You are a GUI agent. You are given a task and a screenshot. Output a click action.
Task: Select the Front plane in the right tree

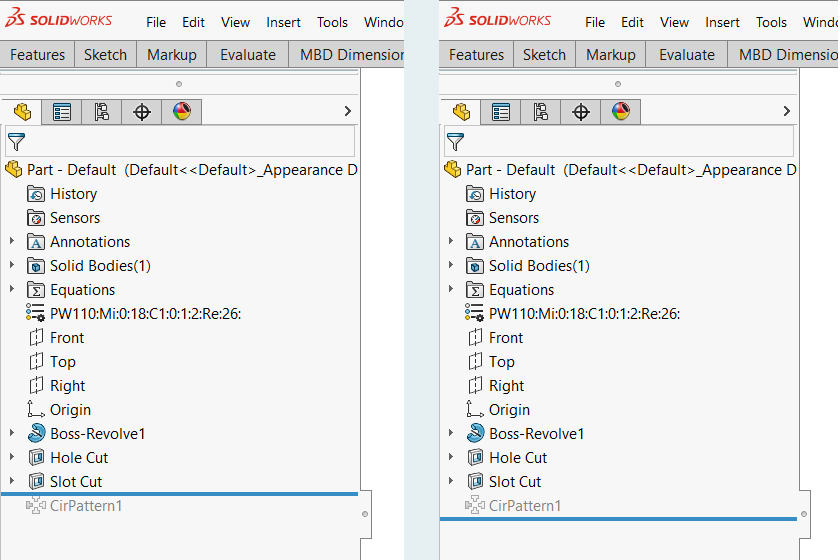505,338
